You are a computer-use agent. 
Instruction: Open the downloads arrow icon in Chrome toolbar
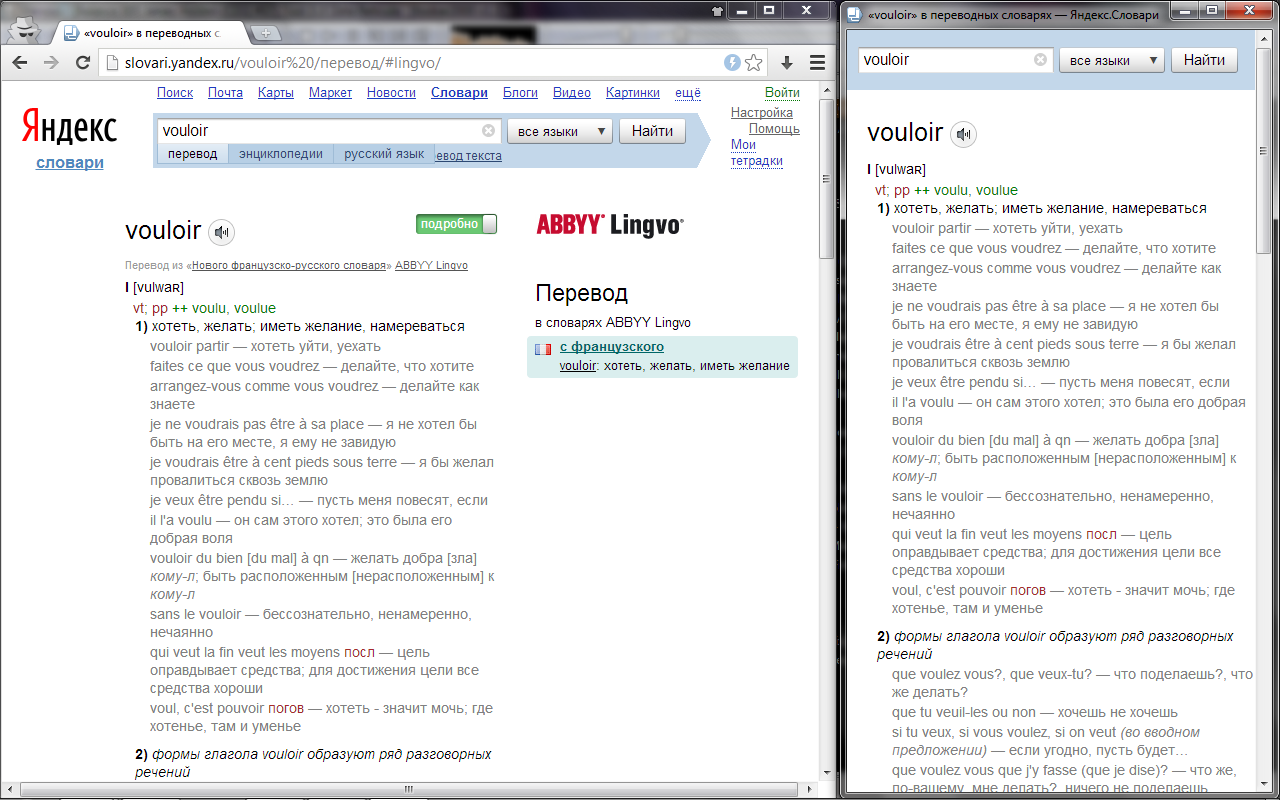coord(787,63)
